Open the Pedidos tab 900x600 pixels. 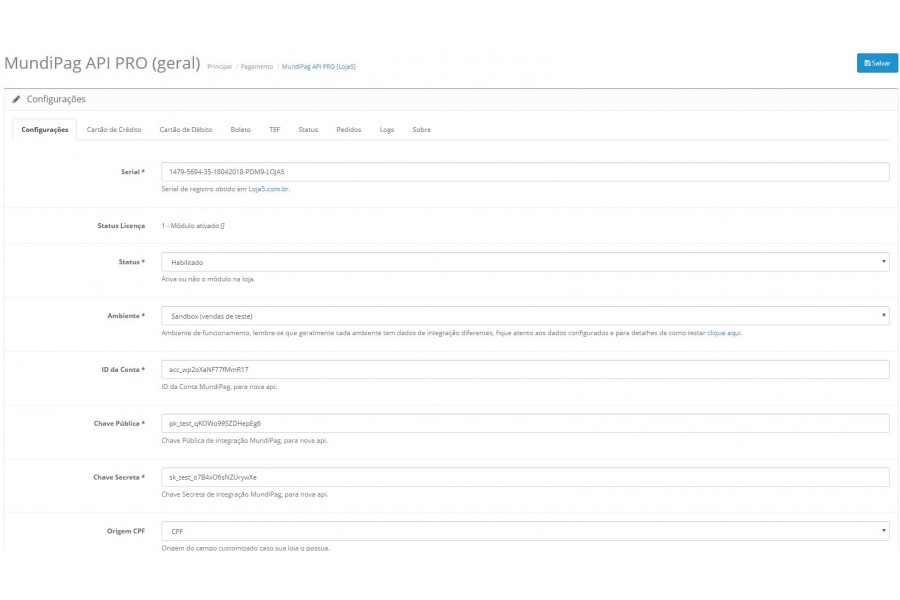pos(348,130)
